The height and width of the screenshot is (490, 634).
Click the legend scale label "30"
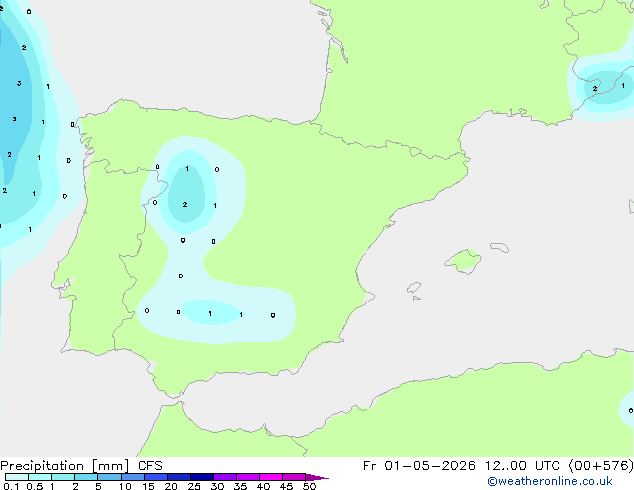pos(217,486)
